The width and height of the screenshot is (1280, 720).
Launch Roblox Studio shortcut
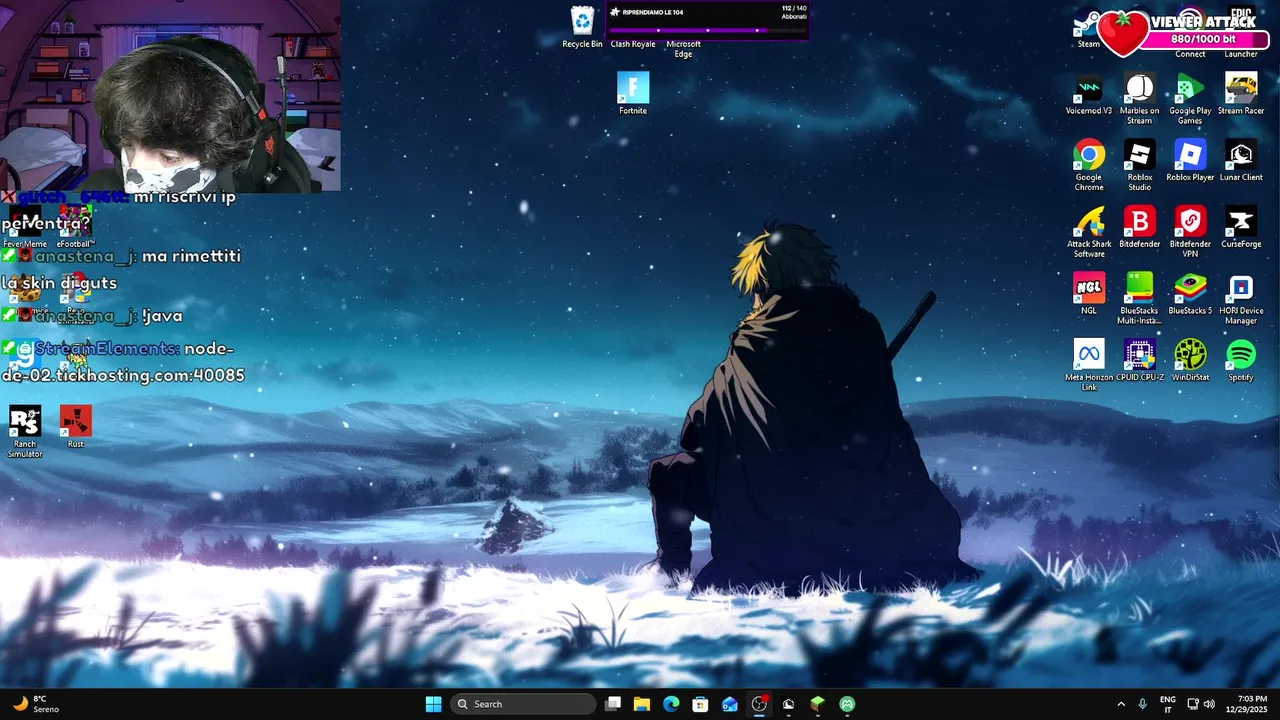[1139, 165]
